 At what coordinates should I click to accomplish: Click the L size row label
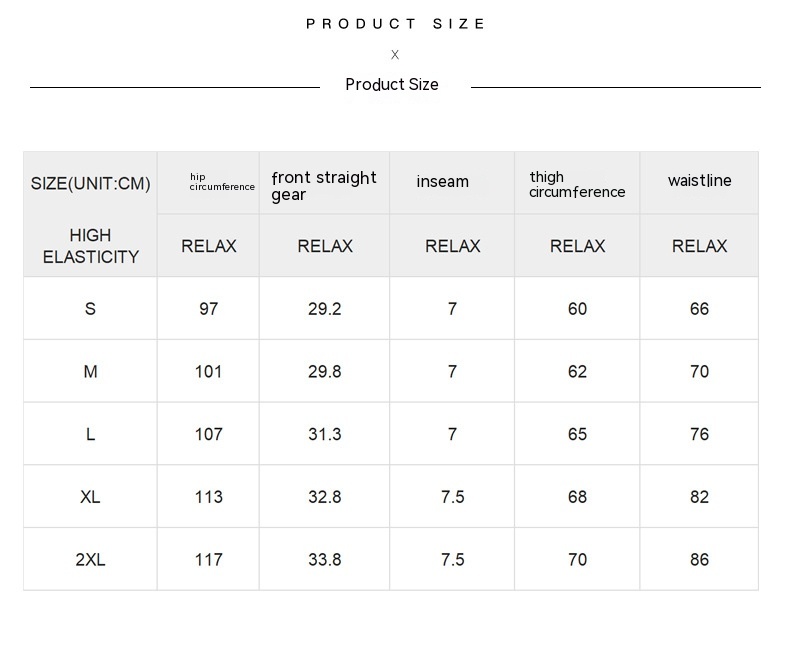90,434
